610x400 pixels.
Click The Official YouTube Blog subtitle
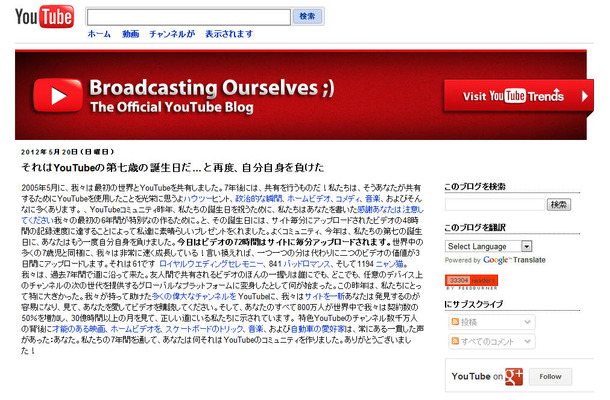click(172, 107)
